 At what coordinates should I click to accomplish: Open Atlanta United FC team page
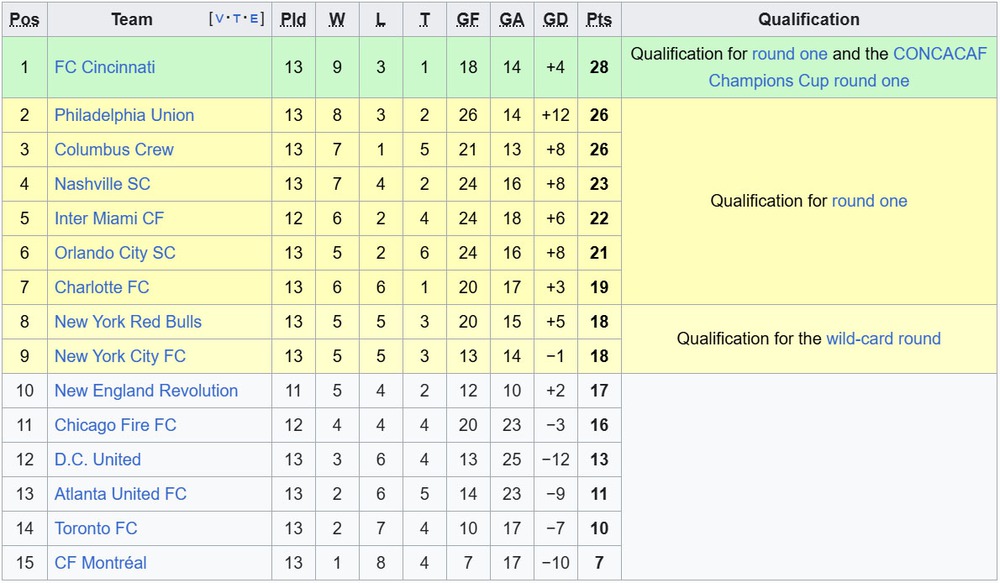coord(120,494)
